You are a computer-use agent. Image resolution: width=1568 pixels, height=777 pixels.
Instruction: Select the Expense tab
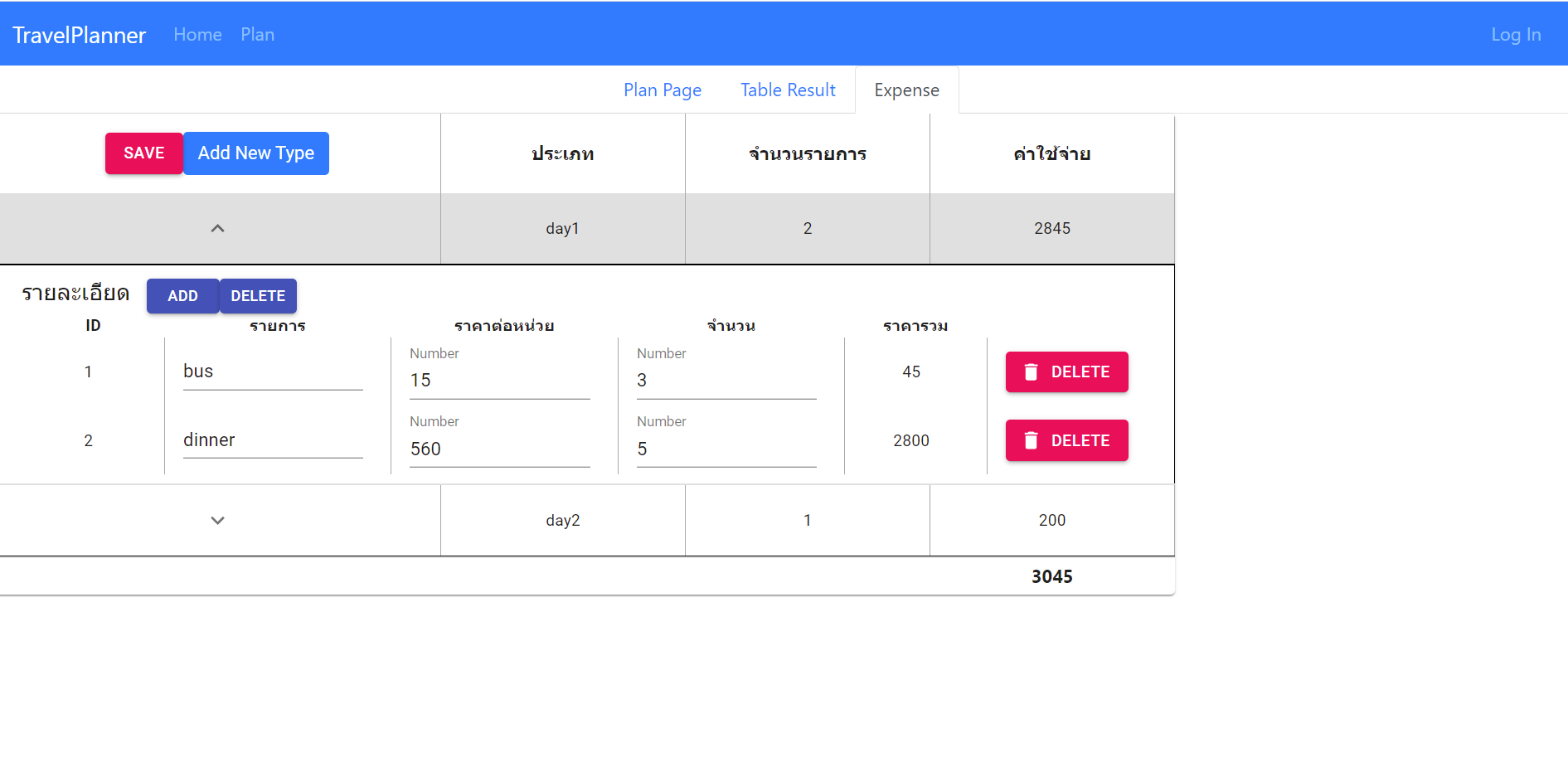click(906, 90)
